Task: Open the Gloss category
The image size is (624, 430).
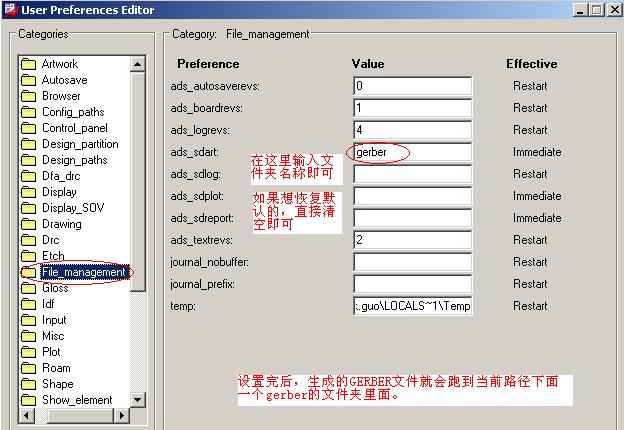Action: tap(55, 288)
